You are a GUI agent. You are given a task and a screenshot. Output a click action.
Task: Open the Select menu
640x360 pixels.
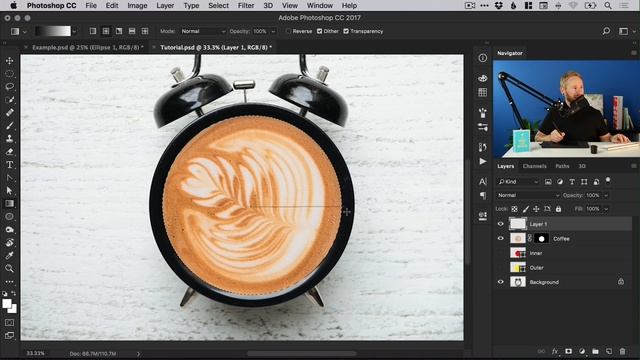pos(218,6)
